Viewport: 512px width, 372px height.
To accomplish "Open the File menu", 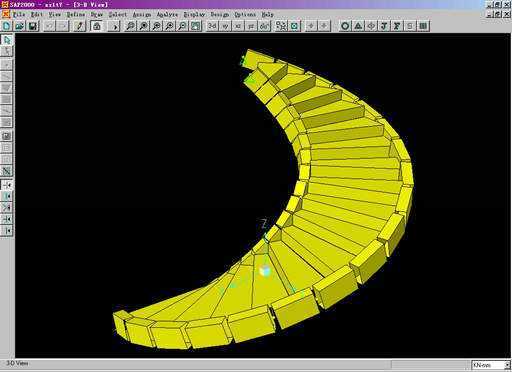I will tap(19, 15).
